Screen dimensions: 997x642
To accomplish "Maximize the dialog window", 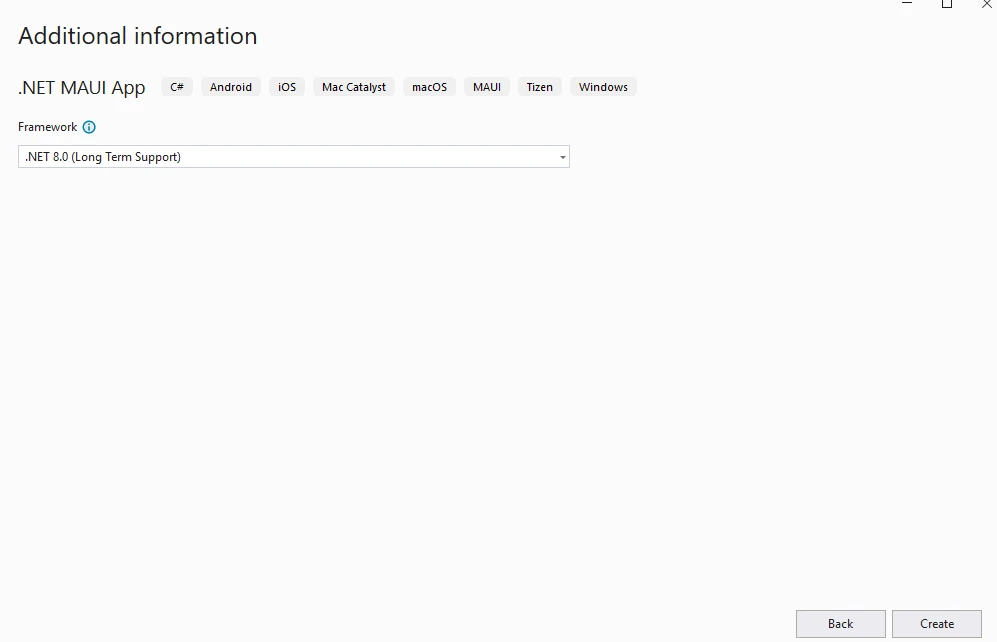I will pos(947,4).
